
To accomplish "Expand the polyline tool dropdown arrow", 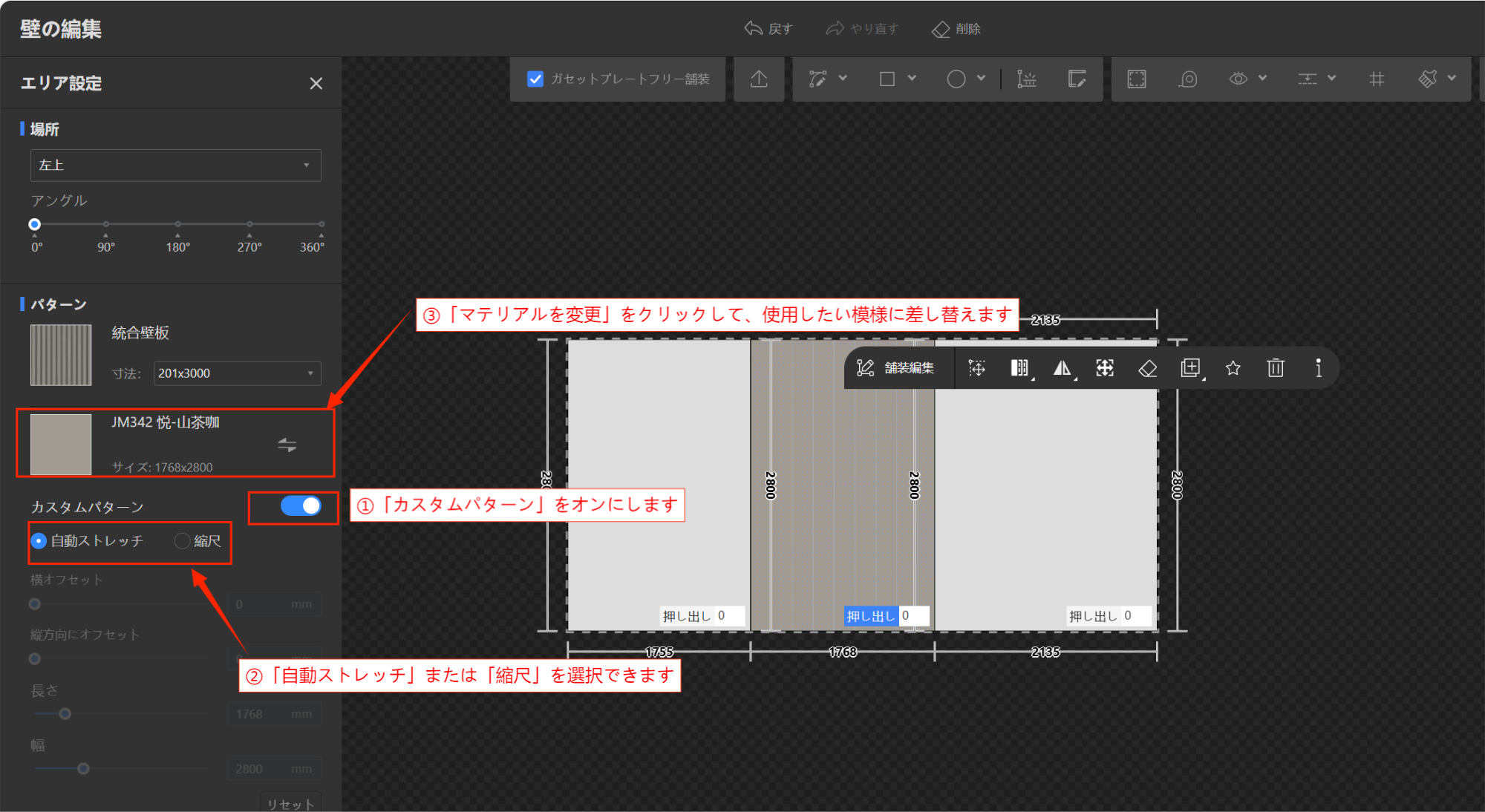I will 843,78.
